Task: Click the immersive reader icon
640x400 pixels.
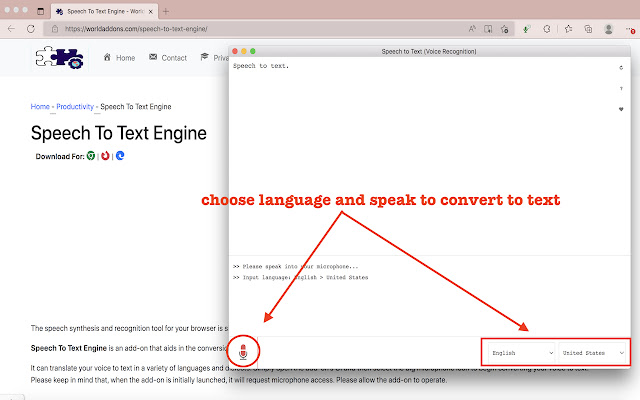Action: [x=488, y=29]
